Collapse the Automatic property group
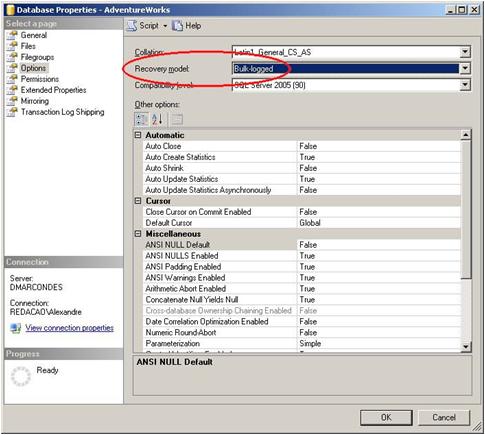 (x=138, y=135)
